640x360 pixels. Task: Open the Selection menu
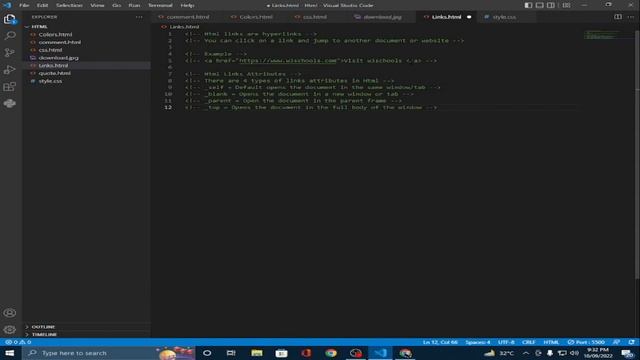69,5
